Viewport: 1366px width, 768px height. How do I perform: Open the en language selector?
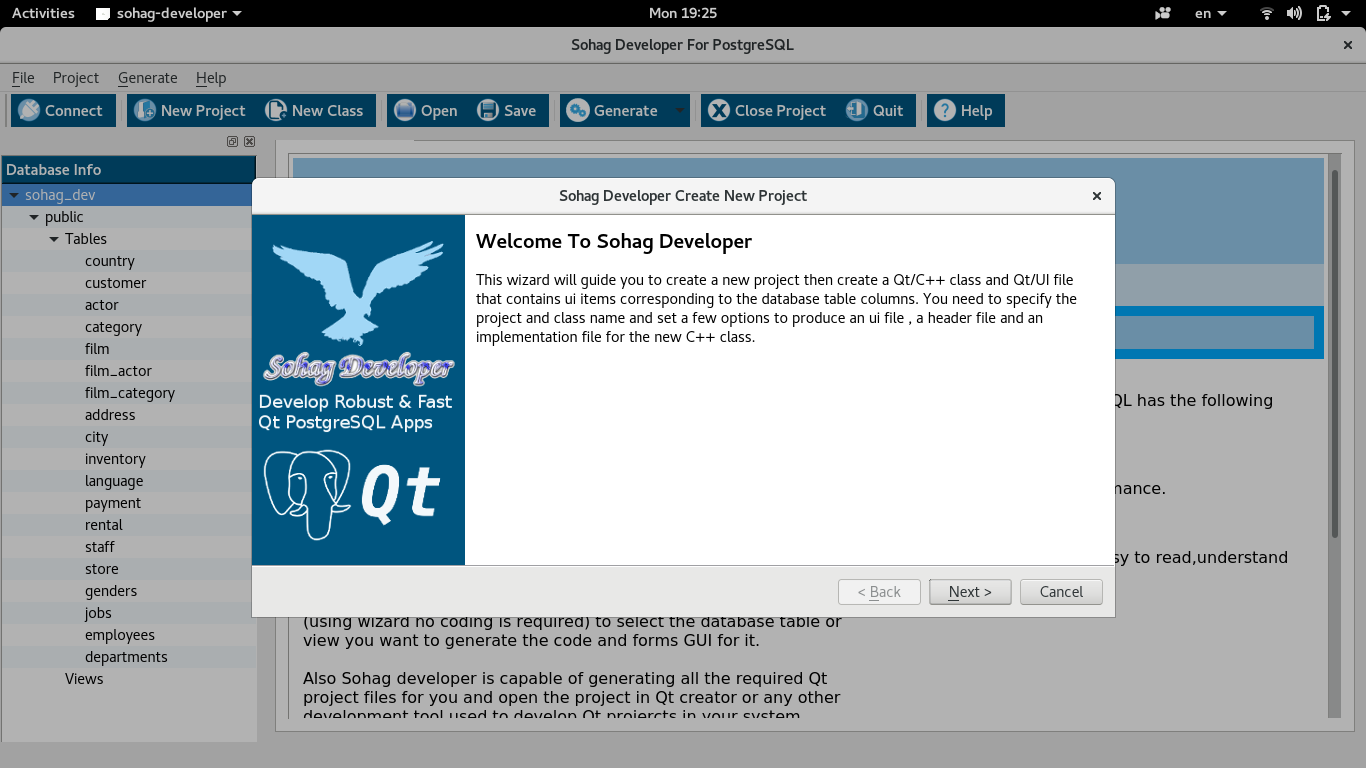click(x=1210, y=13)
